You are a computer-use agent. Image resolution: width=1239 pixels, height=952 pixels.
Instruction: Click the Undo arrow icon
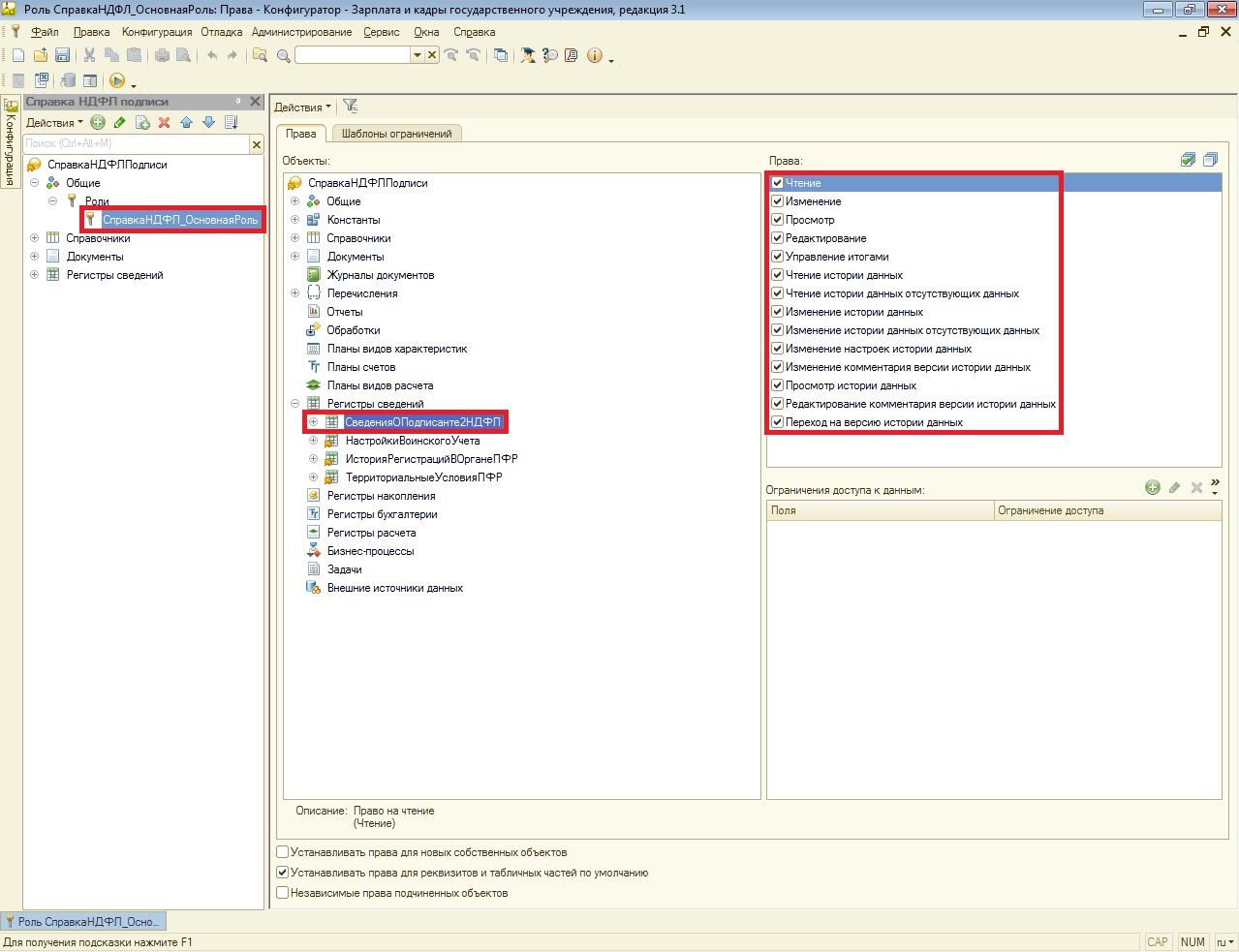coord(211,55)
